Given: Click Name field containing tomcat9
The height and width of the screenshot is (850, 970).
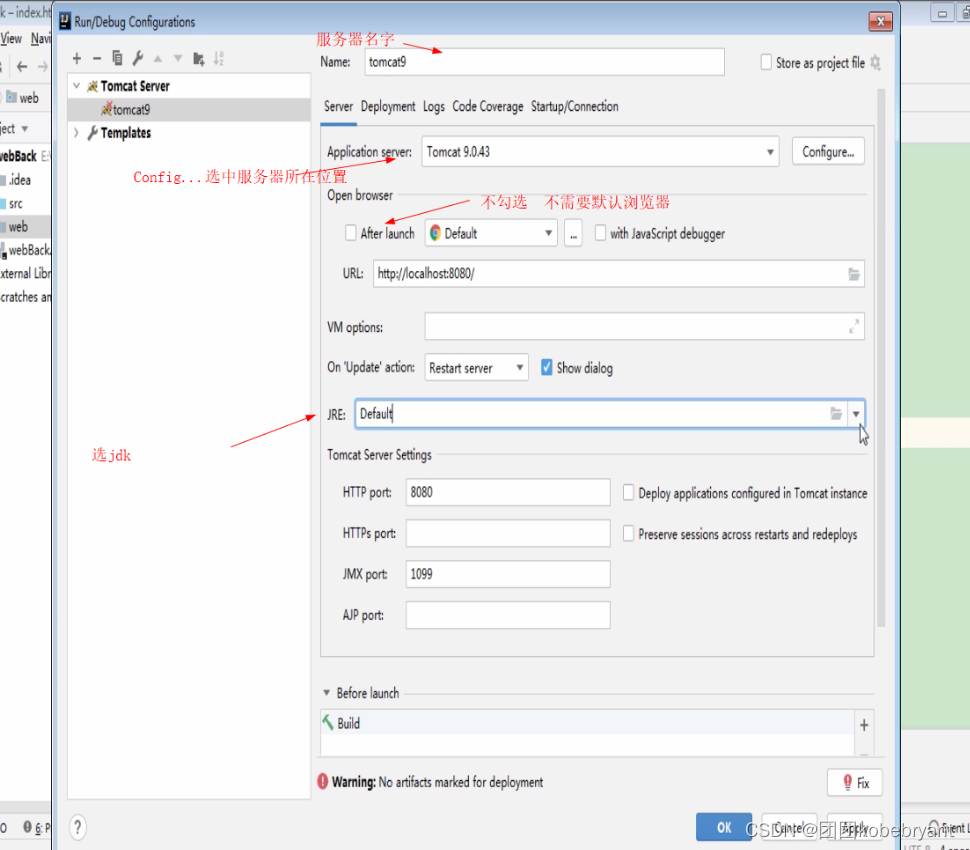Looking at the screenshot, I should tap(544, 62).
